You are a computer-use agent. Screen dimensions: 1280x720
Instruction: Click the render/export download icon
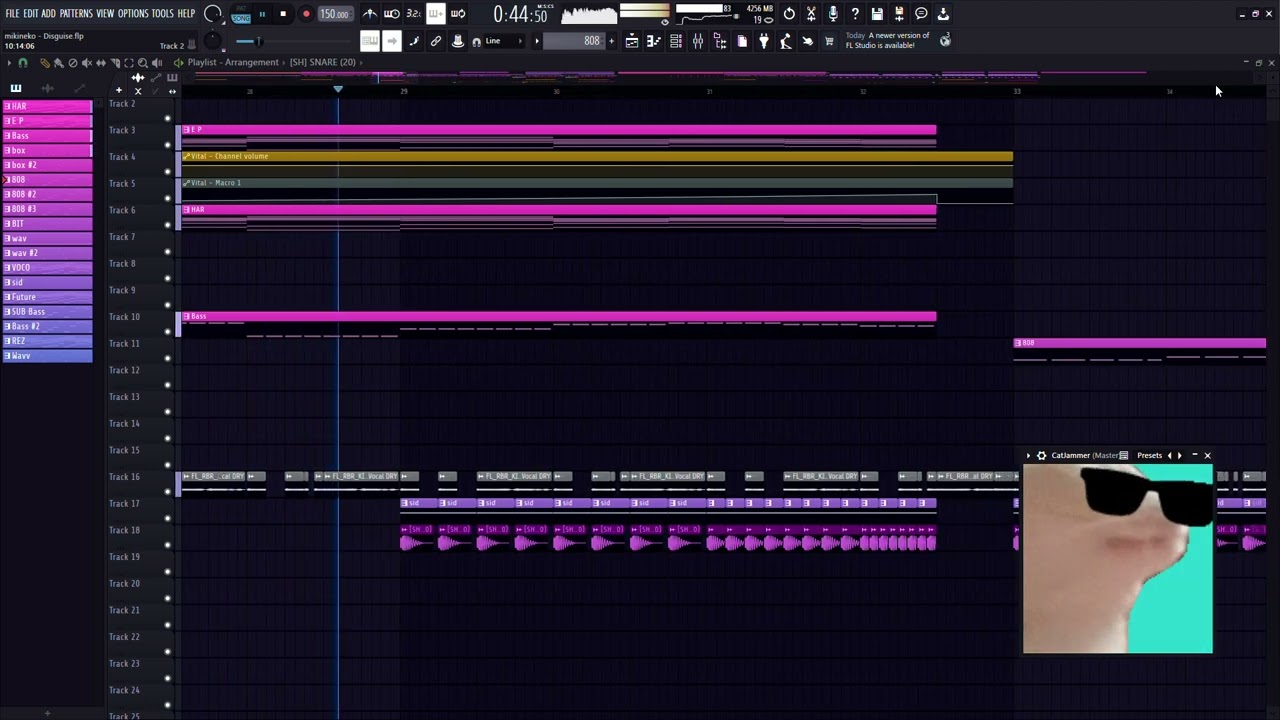coord(943,14)
